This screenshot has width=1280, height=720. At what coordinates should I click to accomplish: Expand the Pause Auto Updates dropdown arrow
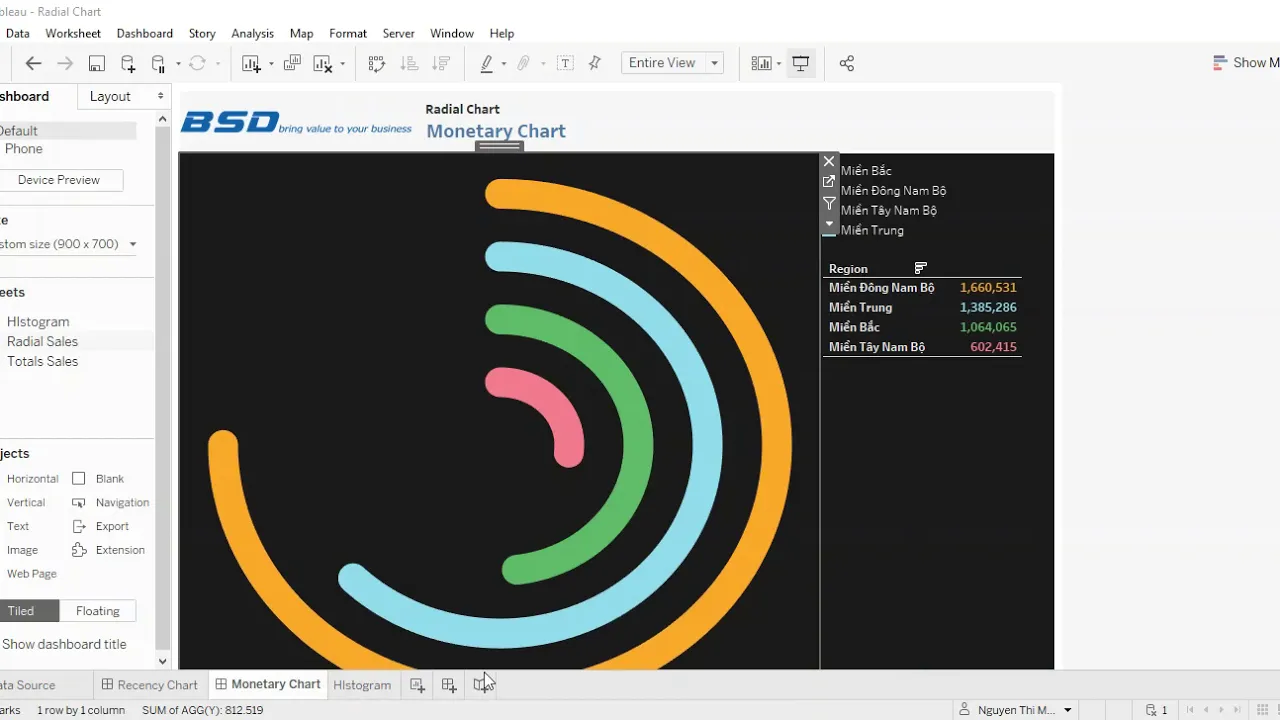[x=178, y=64]
